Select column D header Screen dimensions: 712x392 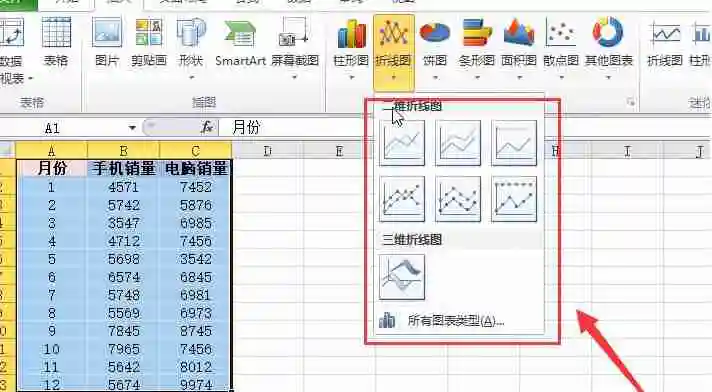[x=267, y=150]
